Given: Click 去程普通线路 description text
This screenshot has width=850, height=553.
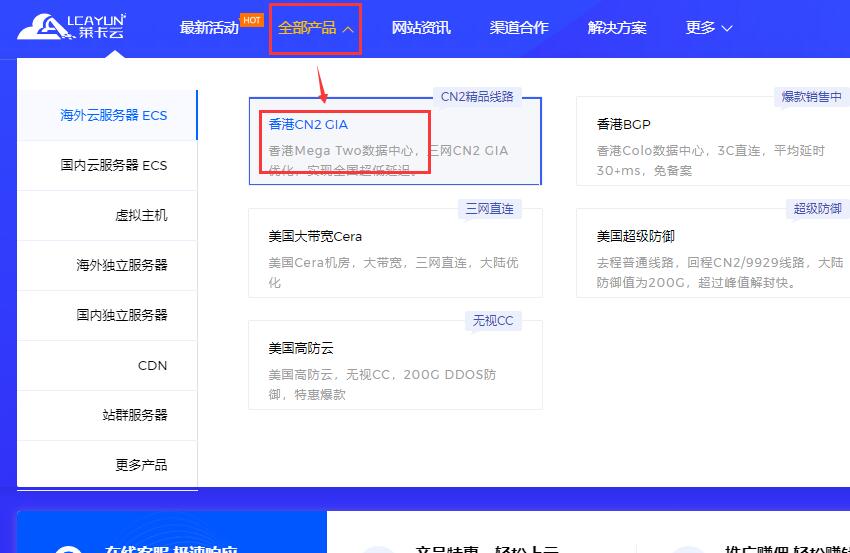Looking at the screenshot, I should (720, 273).
